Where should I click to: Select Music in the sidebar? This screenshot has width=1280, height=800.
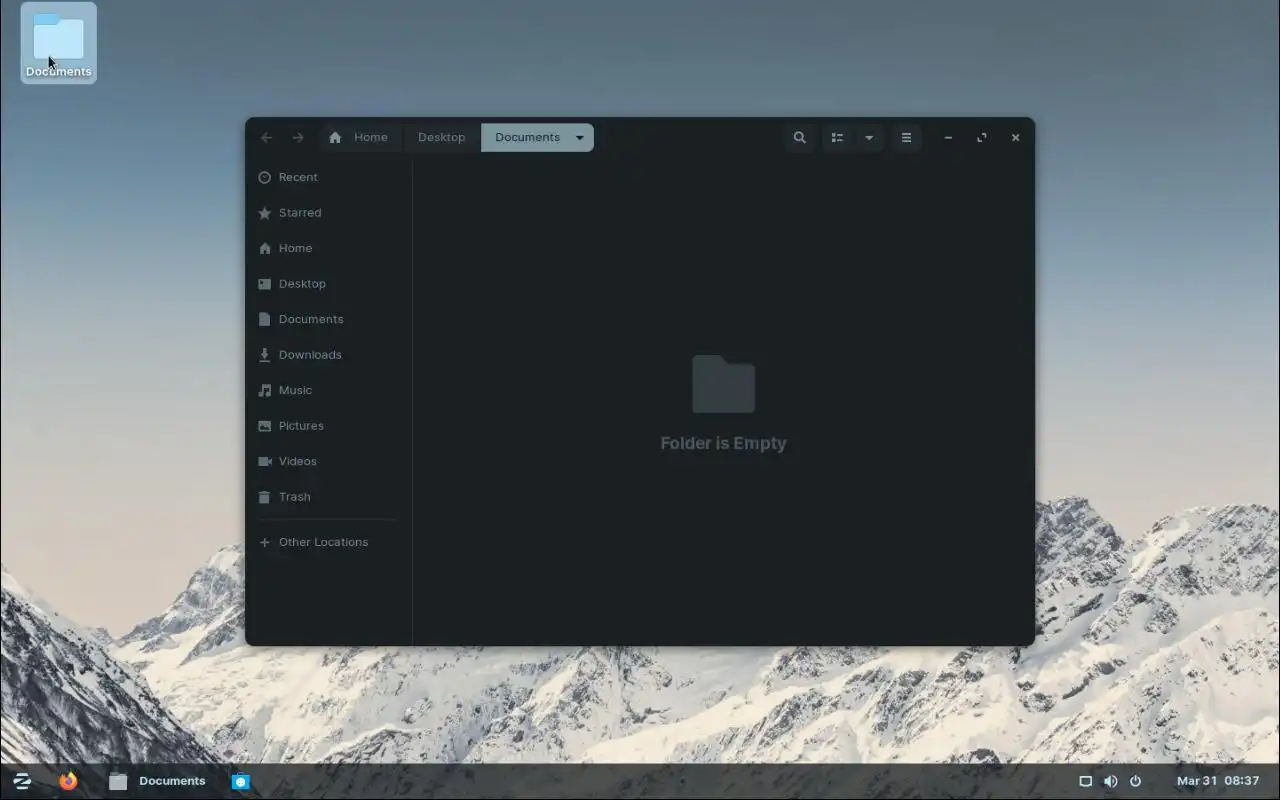[x=329, y=390]
